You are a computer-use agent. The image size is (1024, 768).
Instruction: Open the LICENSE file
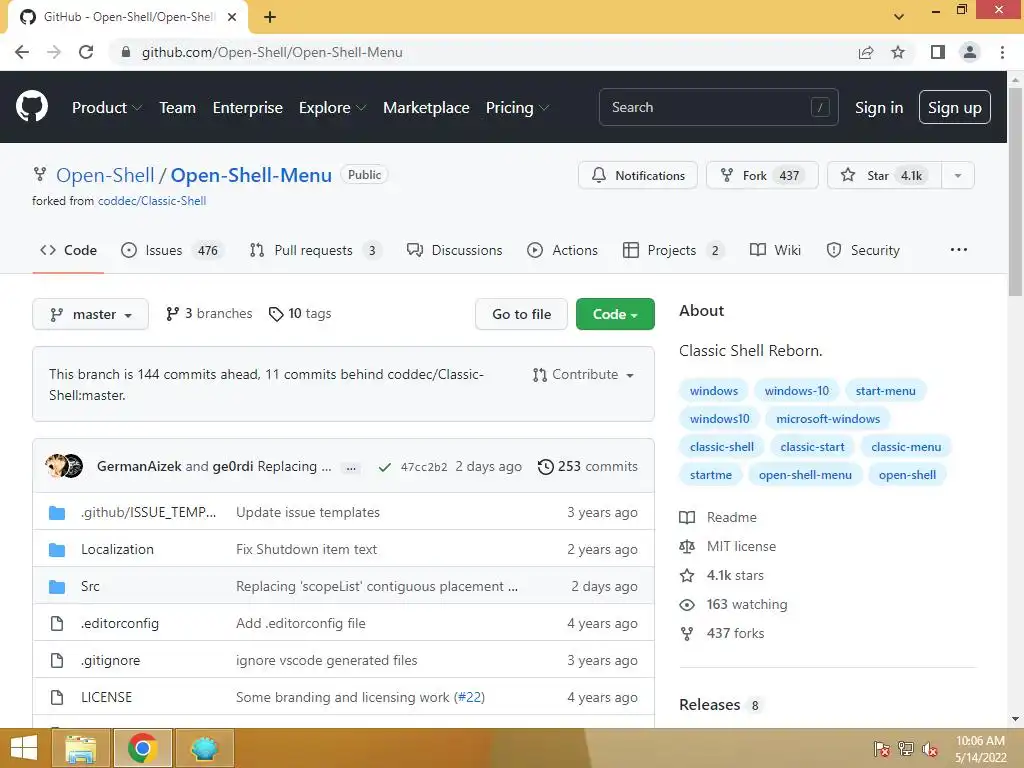click(106, 697)
